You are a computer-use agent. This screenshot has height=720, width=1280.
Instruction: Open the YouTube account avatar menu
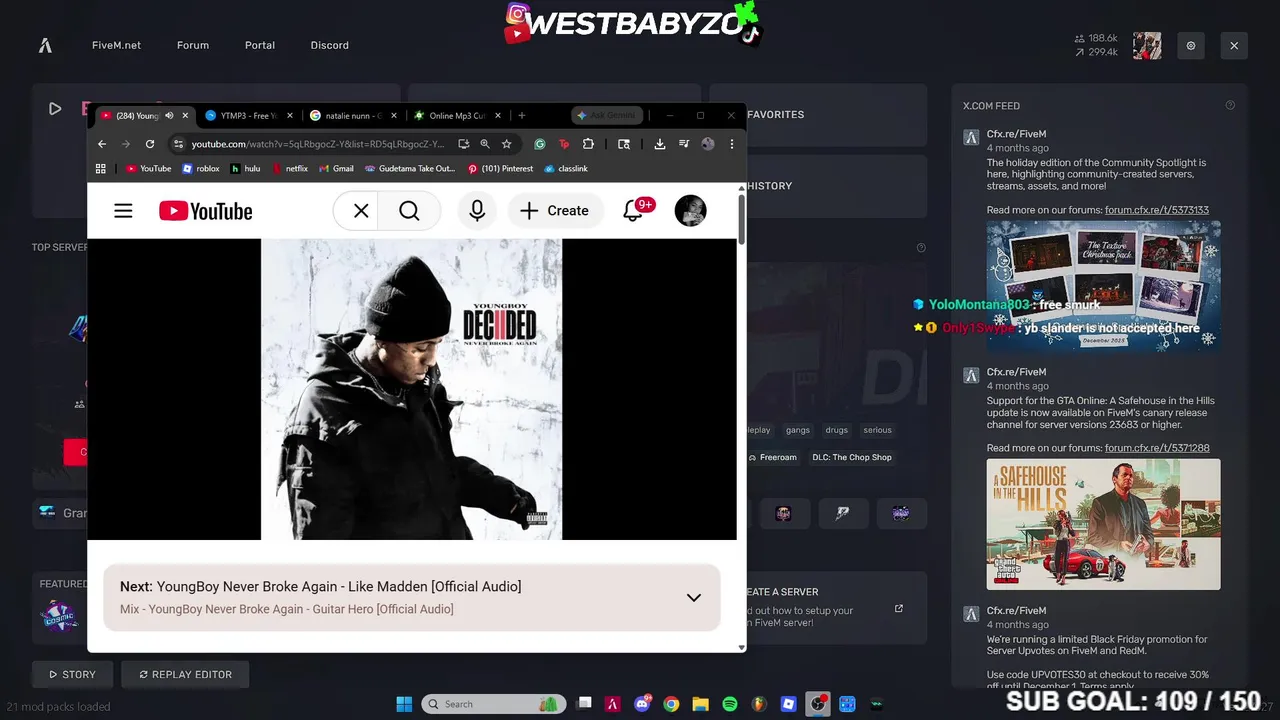pyautogui.click(x=691, y=211)
